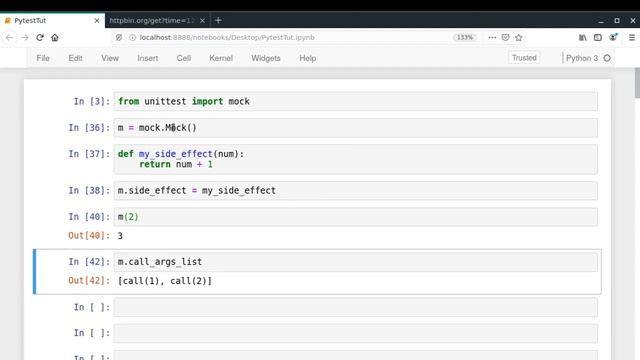This screenshot has width=640, height=360.
Task: Minimize the browser window
Action: 601,20
